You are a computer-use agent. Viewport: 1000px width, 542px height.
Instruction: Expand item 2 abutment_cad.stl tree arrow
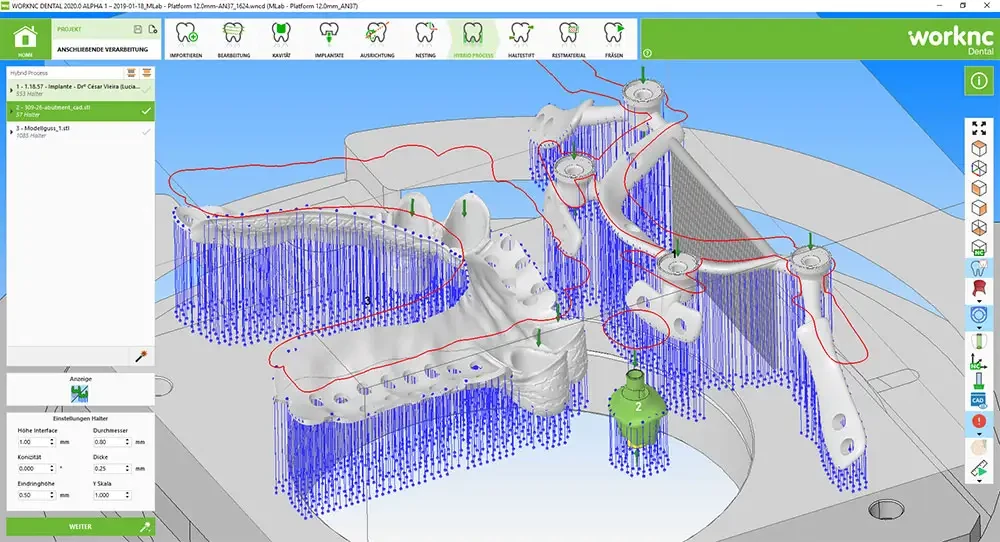11,111
